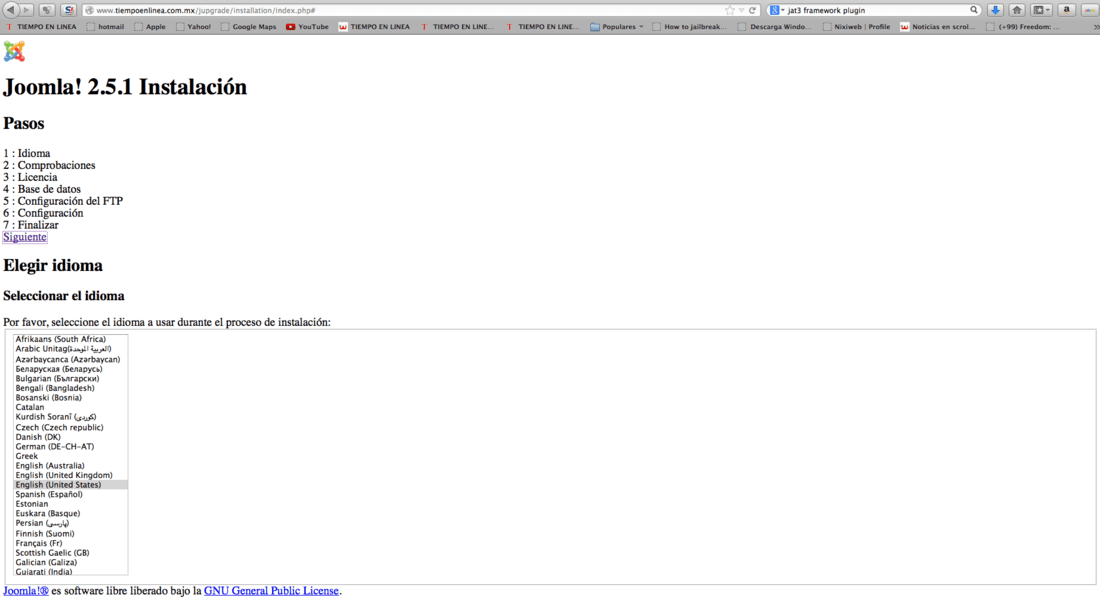Expand the Populares bookmark folder
The height and width of the screenshot is (598, 1100).
tap(617, 27)
